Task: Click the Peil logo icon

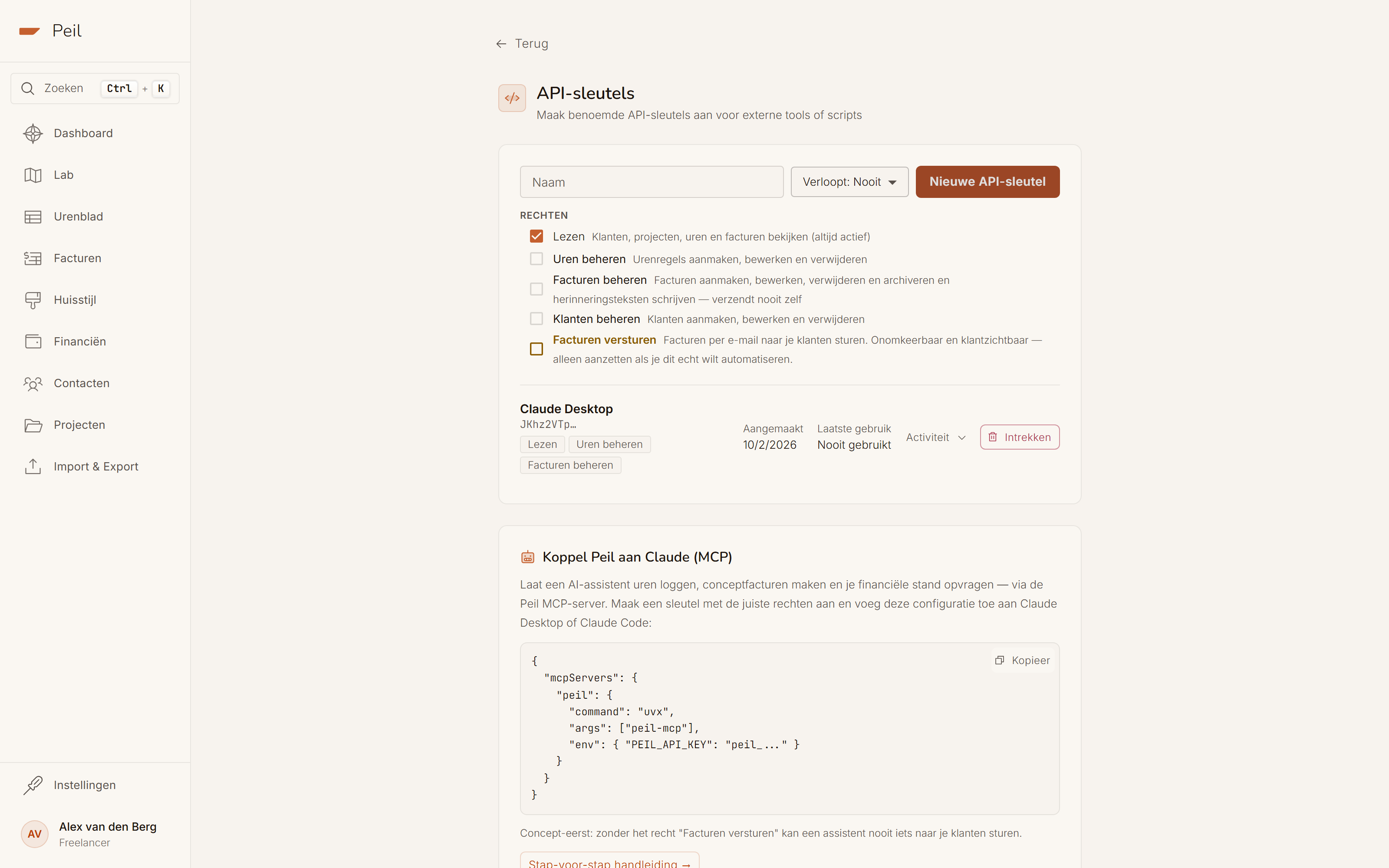Action: 29,31
